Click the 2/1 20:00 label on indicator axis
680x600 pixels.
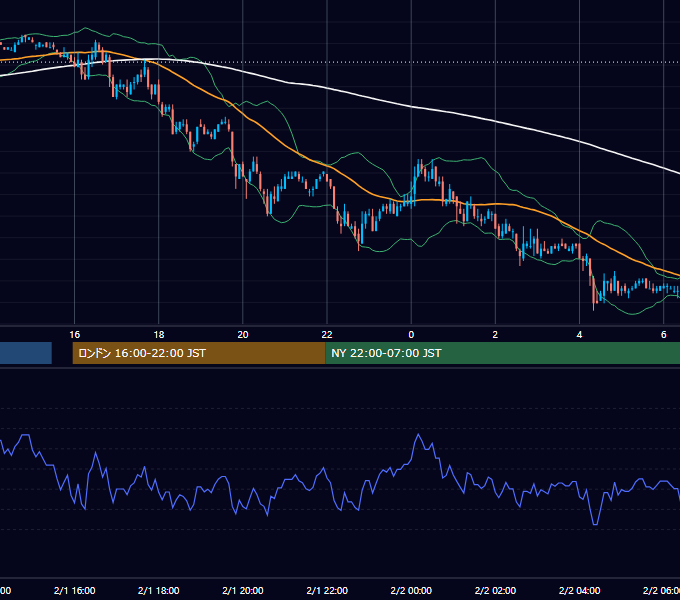(243, 590)
